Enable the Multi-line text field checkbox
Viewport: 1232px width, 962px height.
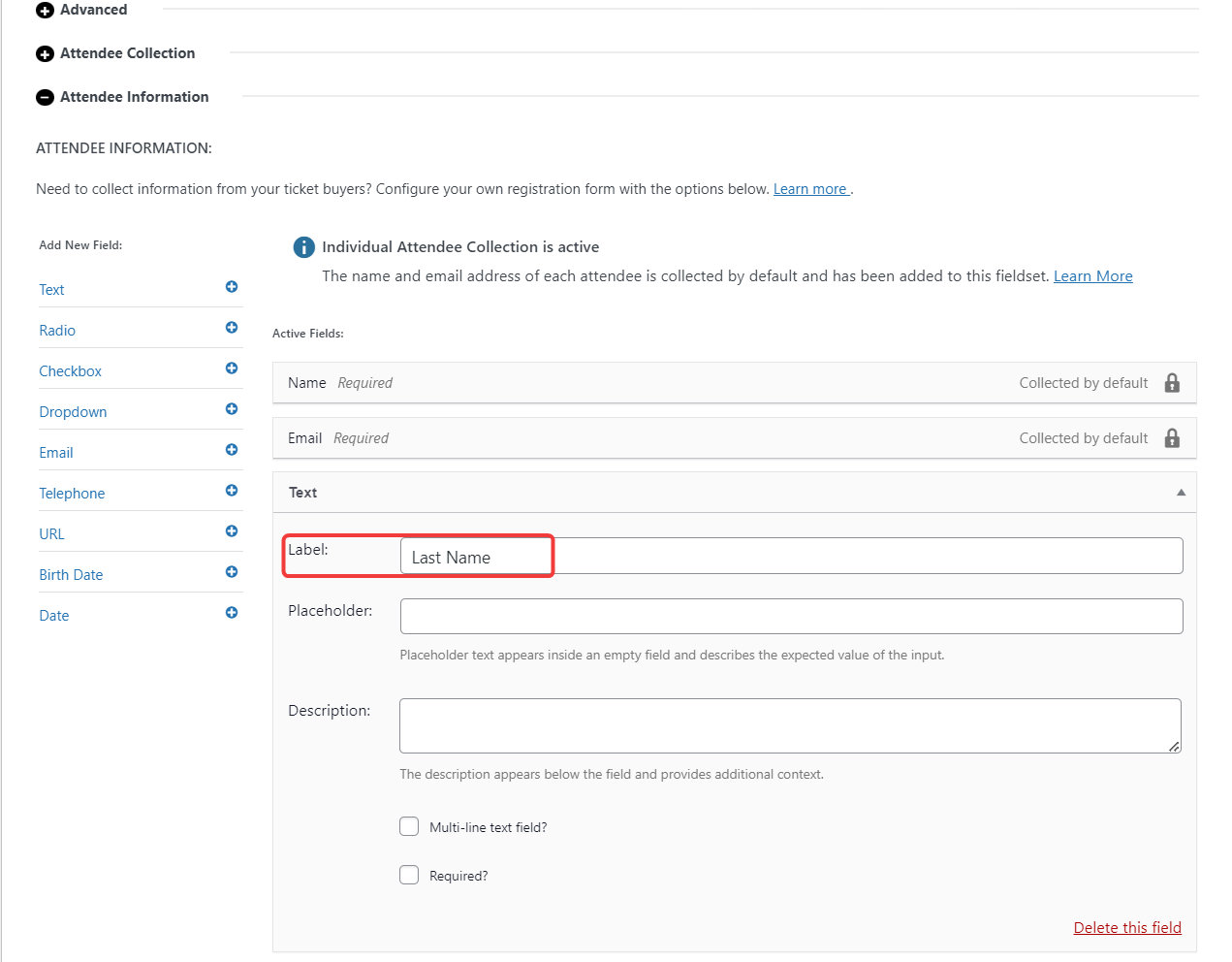pyautogui.click(x=408, y=826)
